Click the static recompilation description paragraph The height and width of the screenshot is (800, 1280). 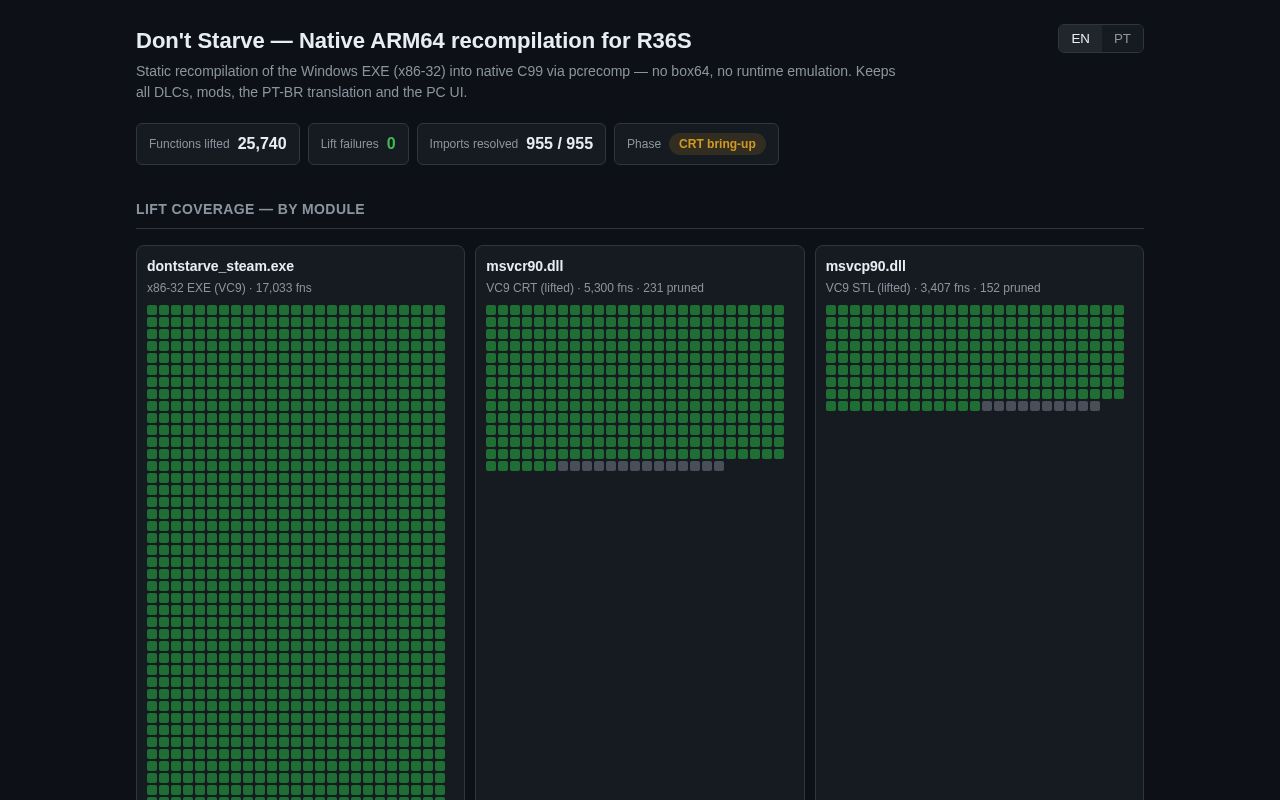coord(516,82)
